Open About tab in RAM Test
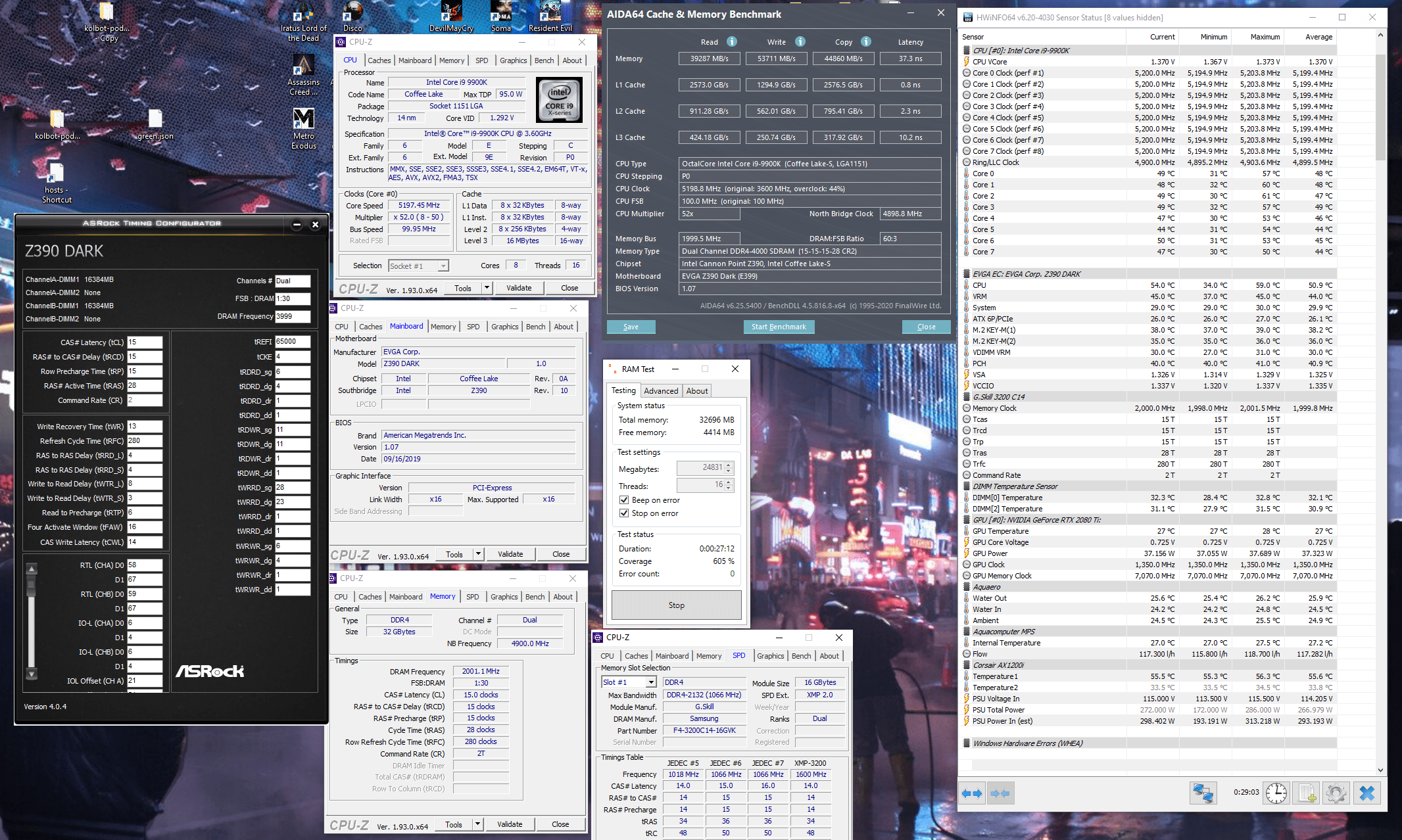 coord(697,391)
